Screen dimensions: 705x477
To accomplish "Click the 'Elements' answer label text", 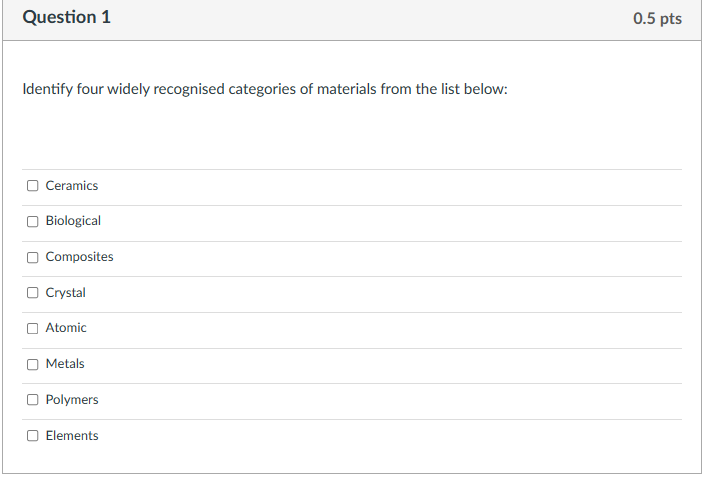I will [x=72, y=436].
